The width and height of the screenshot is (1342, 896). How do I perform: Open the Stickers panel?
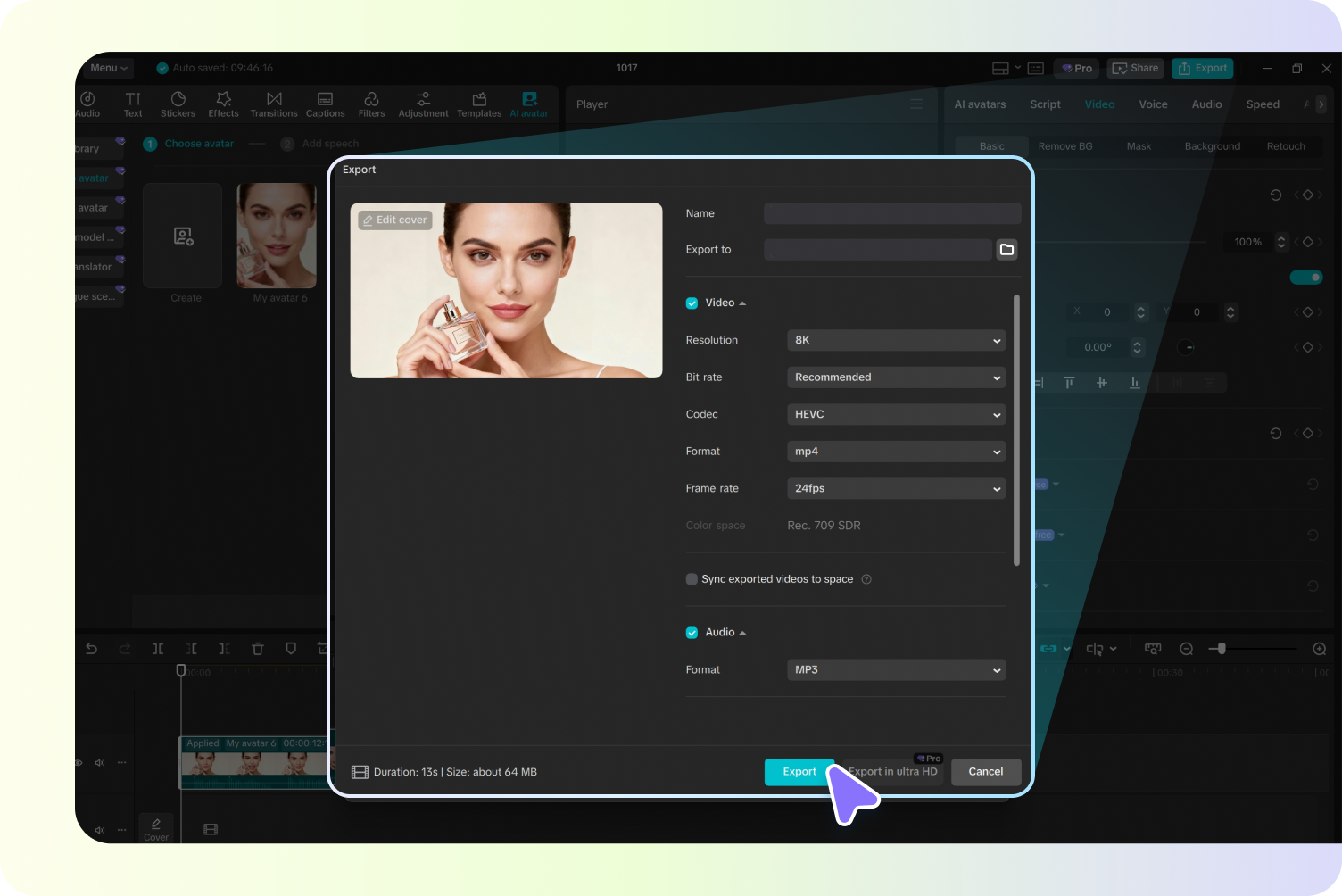click(178, 103)
